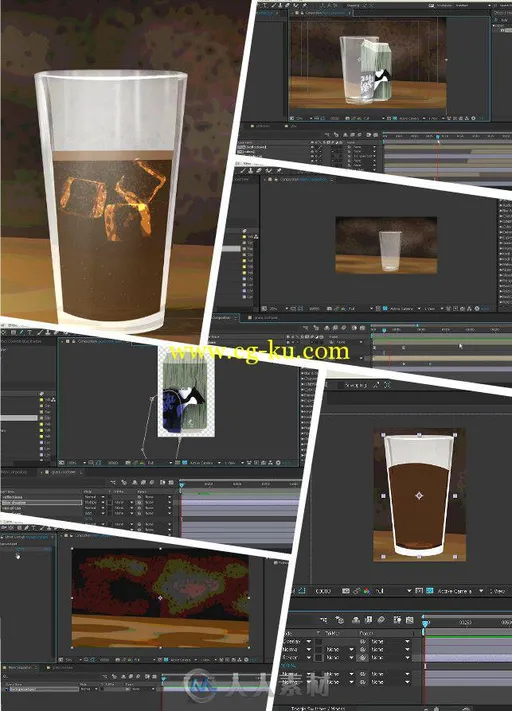The image size is (512, 711).
Task: Open composition mini-flowchart in bottom-right timeline
Action: pyautogui.click(x=324, y=620)
